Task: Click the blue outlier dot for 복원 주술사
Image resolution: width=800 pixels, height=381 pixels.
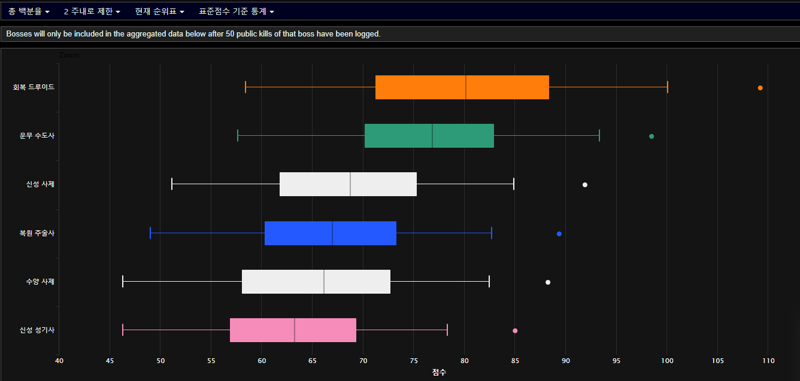Action: coord(559,234)
